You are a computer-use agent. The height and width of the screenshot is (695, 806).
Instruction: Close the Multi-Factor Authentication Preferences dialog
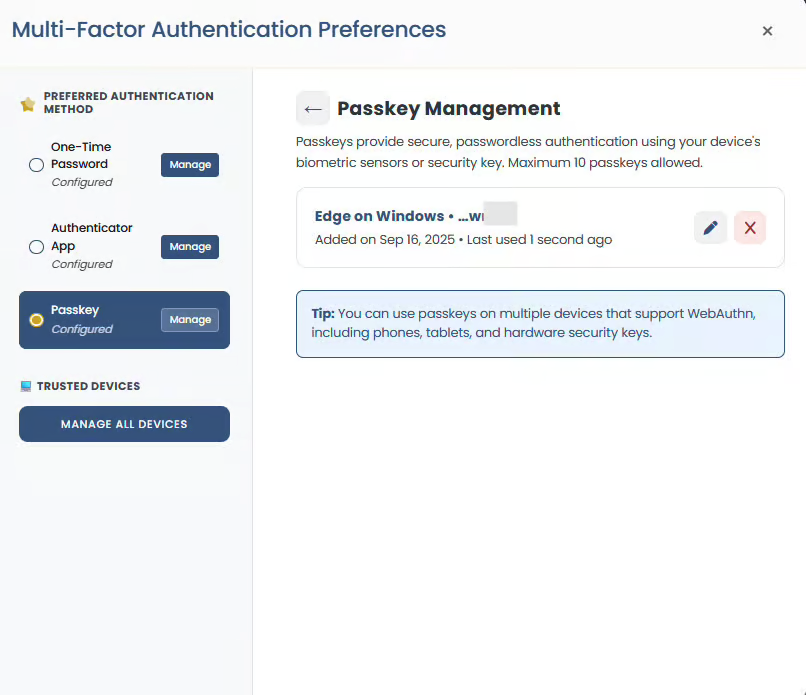click(x=767, y=31)
